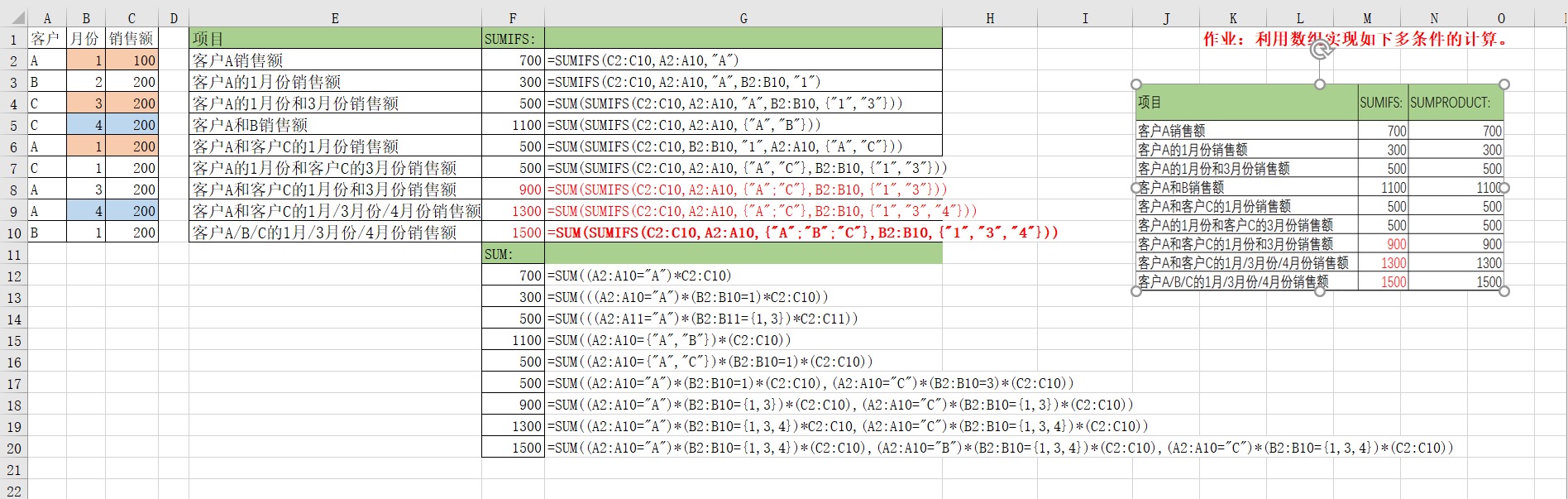This screenshot has height=499, width=1568.
Task: Click the rotation handle above the pasted picture
Action: pos(1321,50)
